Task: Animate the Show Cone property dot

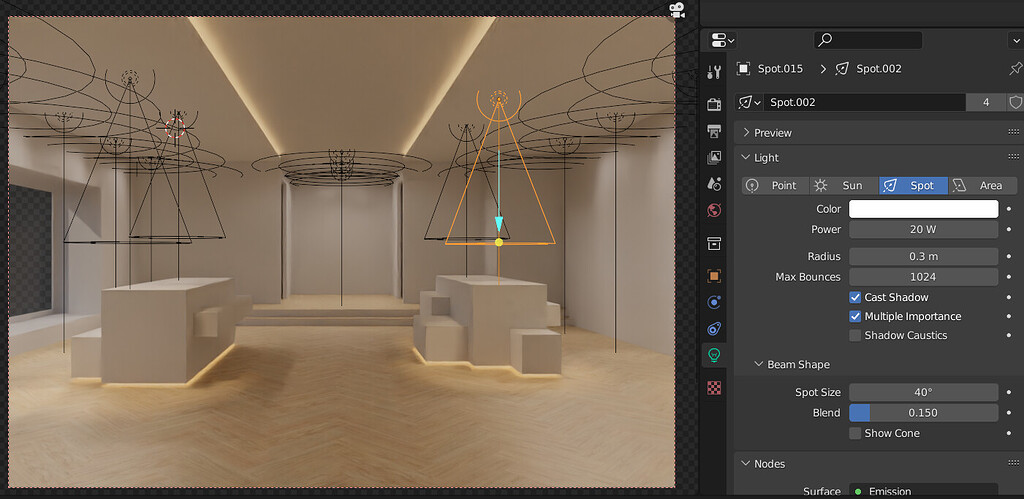Action: [x=1009, y=433]
